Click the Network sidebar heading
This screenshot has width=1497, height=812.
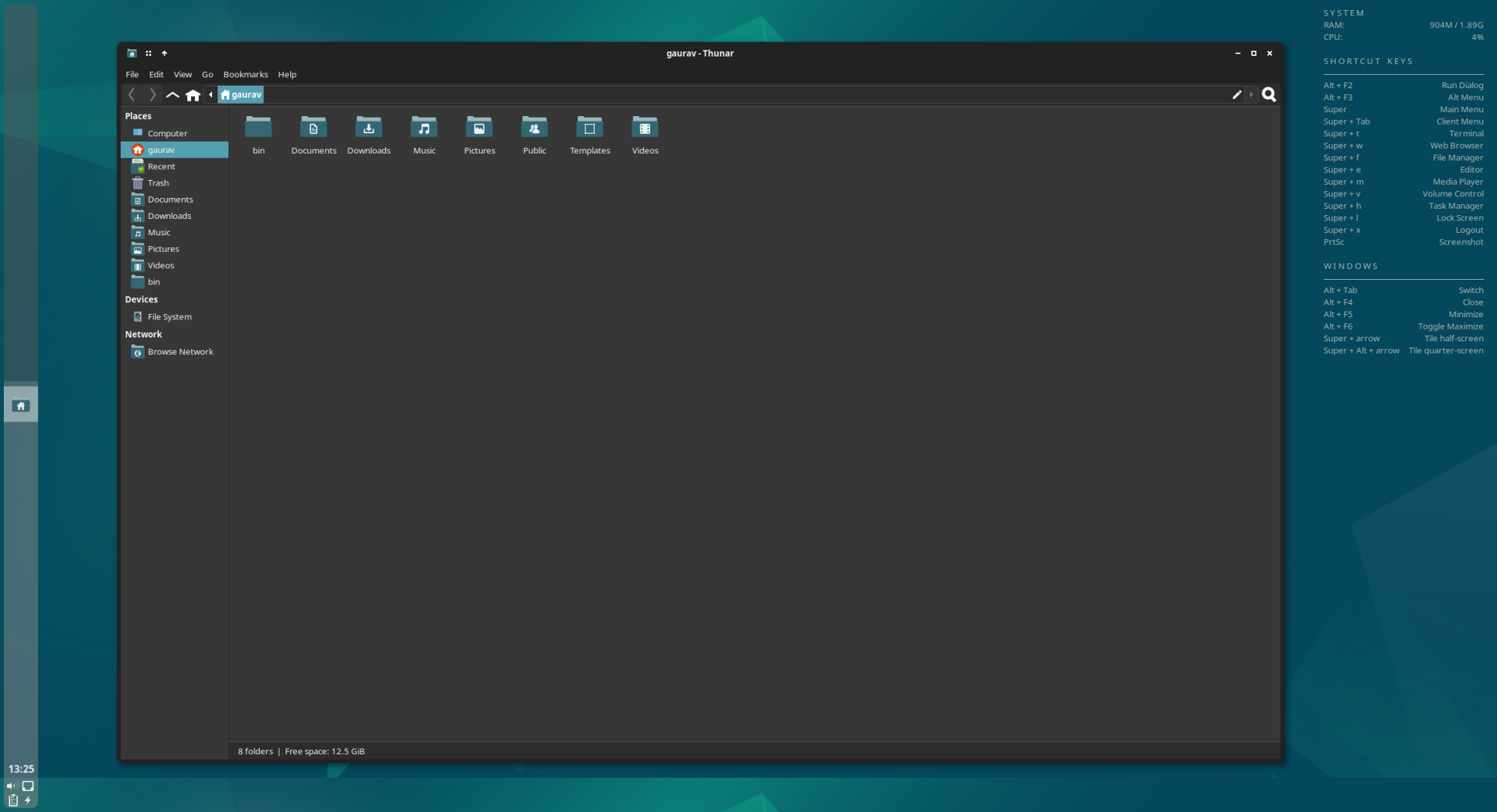pos(143,334)
